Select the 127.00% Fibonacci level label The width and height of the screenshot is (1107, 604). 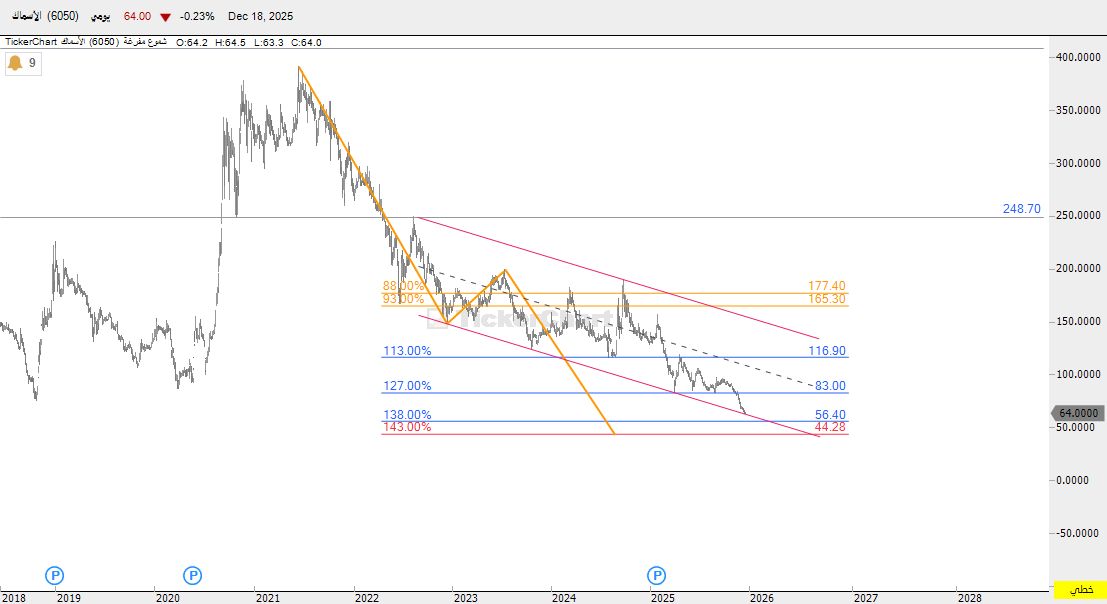(x=407, y=386)
